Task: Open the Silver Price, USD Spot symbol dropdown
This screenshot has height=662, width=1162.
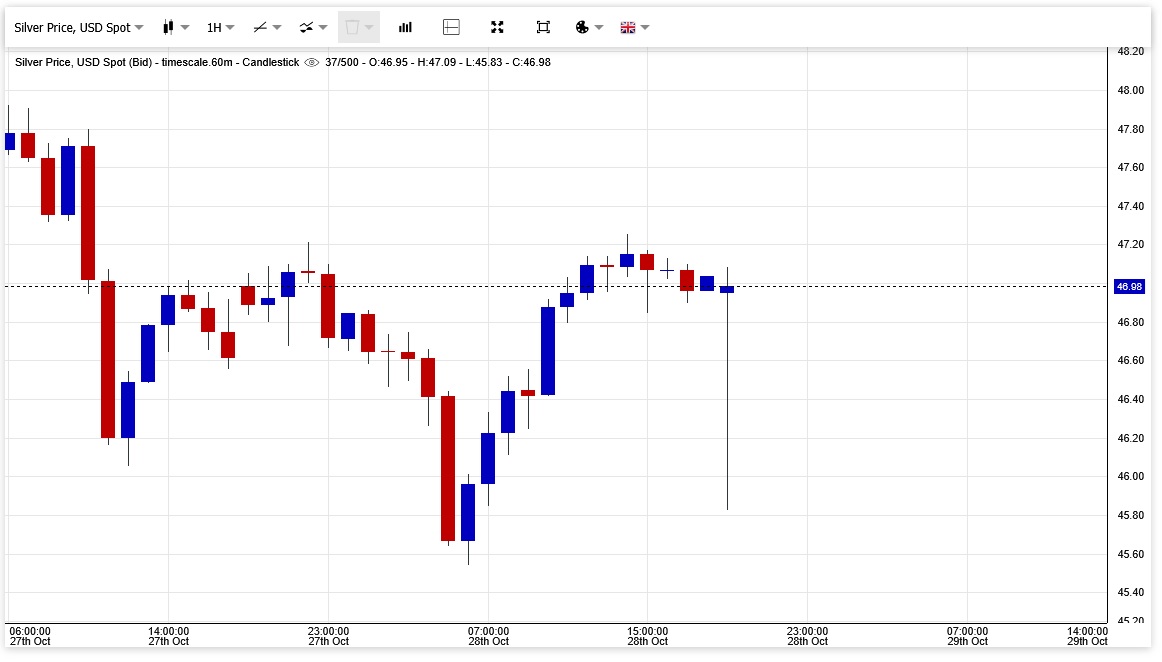Action: pyautogui.click(x=79, y=27)
